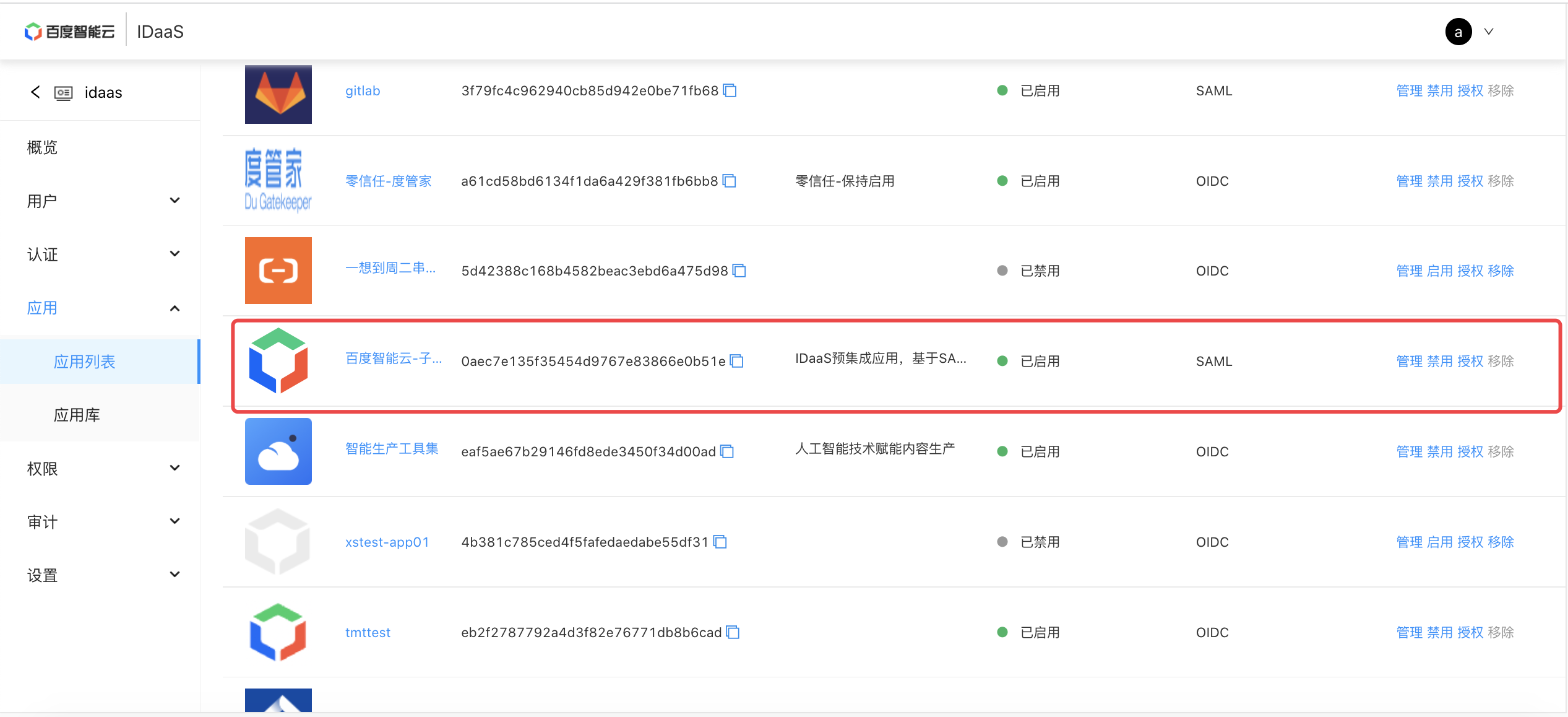Image resolution: width=1568 pixels, height=717 pixels.
Task: Click 管理 for the tmttest row
Action: pos(1410,633)
